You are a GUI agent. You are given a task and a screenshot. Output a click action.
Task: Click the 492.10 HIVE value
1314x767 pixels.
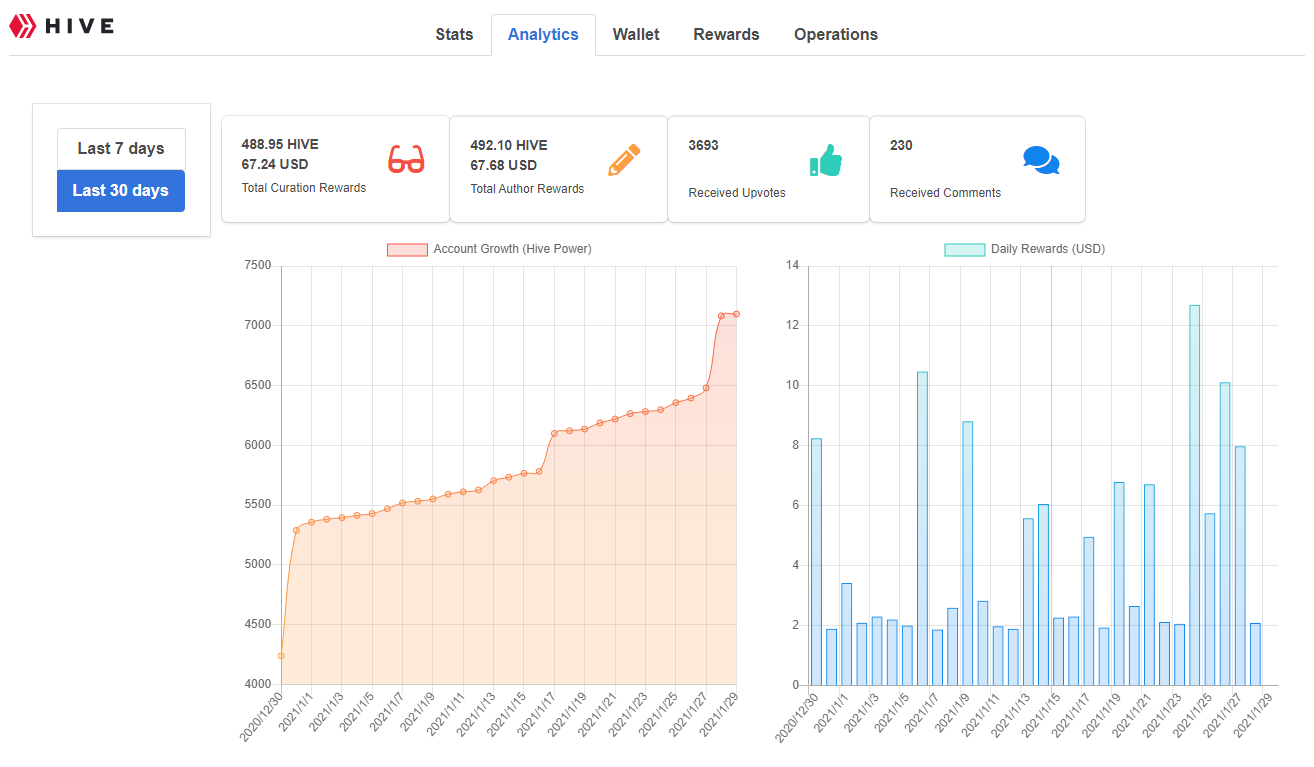click(509, 145)
